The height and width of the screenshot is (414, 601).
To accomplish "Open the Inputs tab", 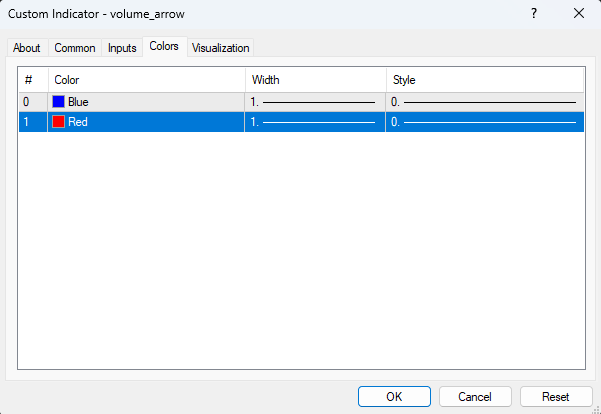I will (x=122, y=48).
